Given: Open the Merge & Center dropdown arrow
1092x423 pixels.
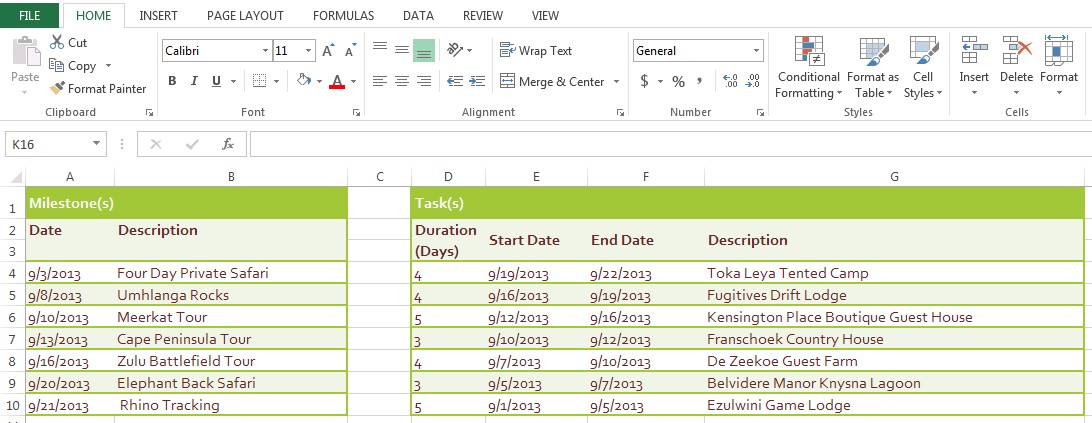Looking at the screenshot, I should [617, 81].
